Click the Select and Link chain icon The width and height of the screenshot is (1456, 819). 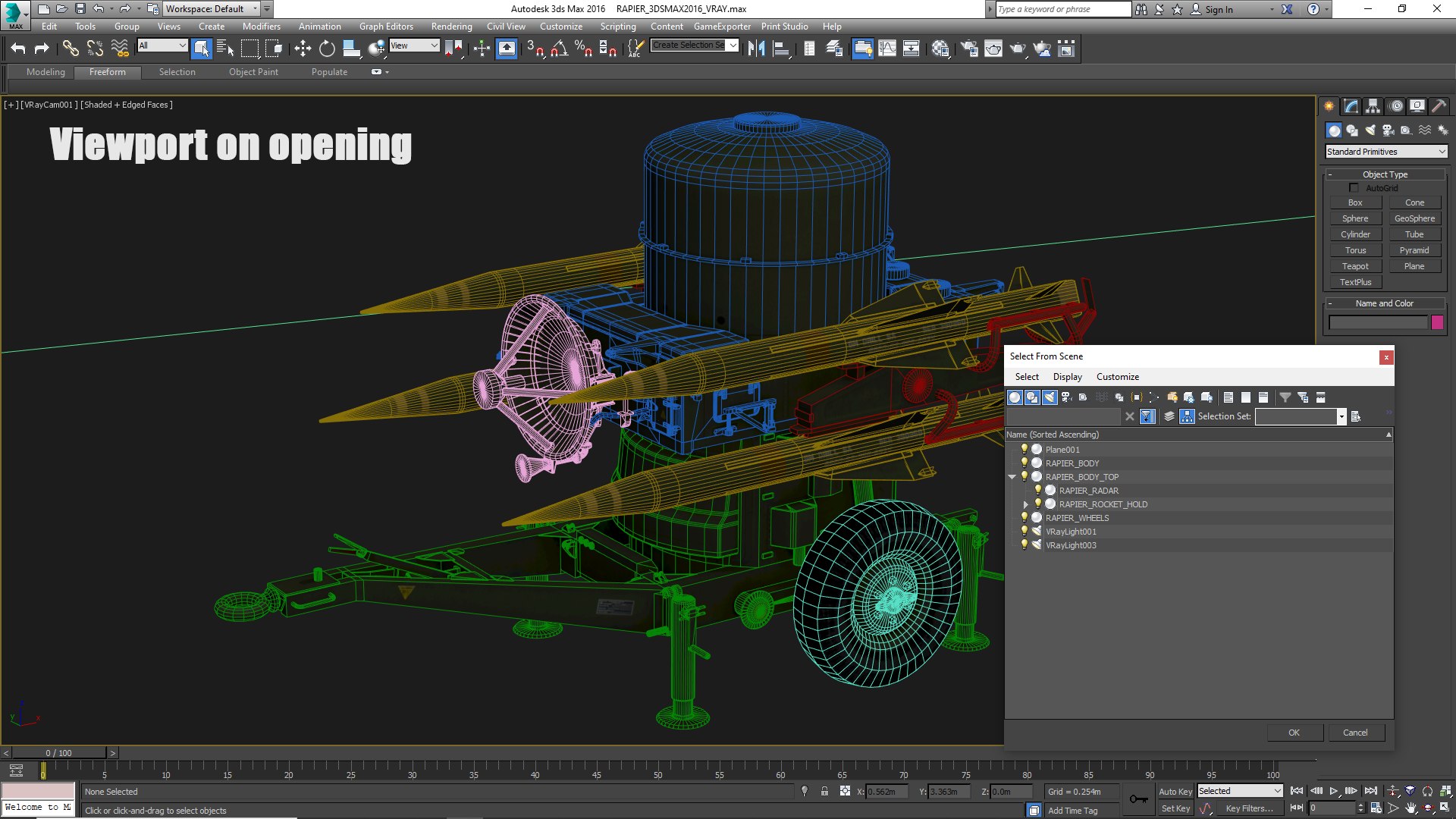(x=71, y=49)
